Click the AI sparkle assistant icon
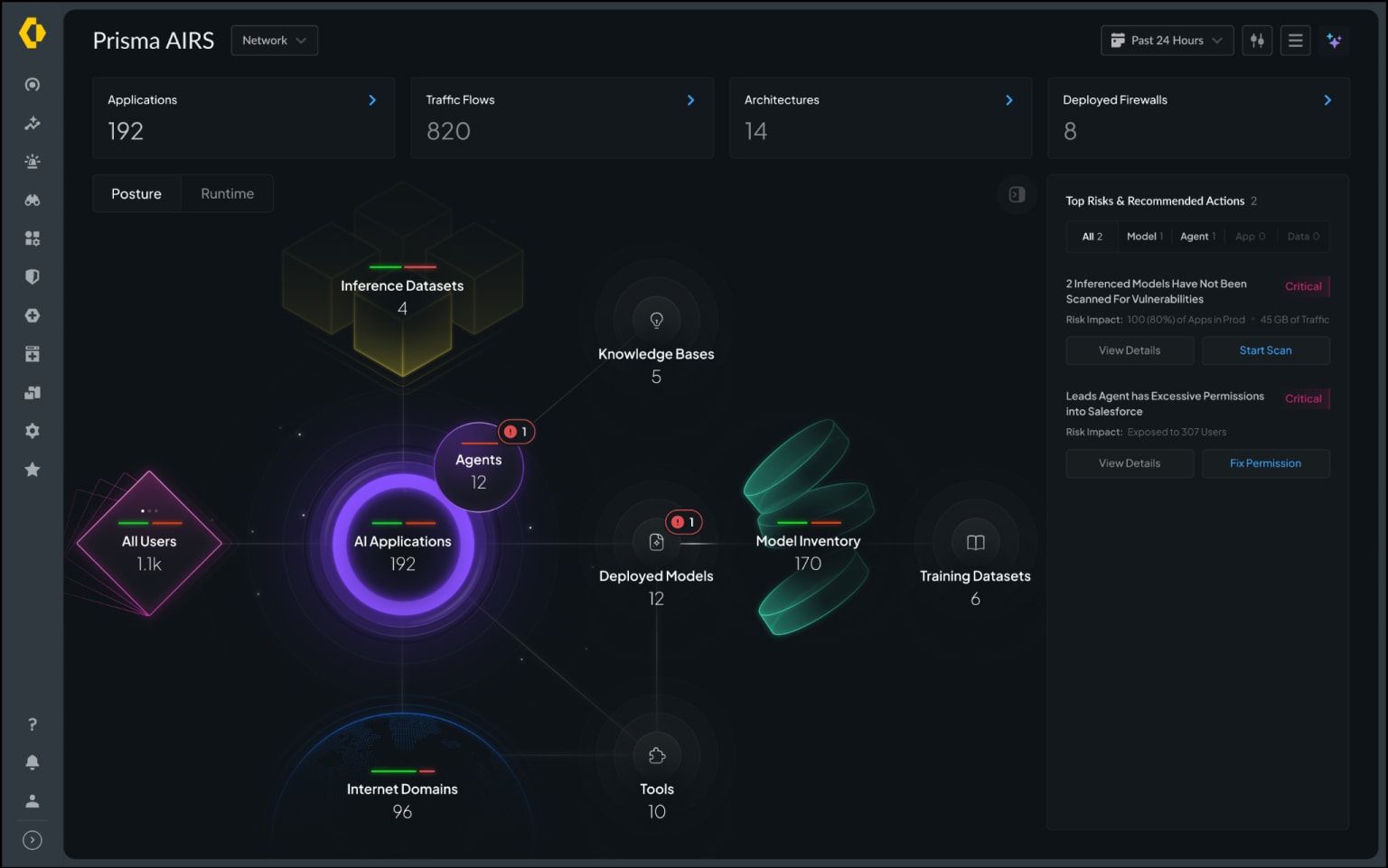This screenshot has height=868, width=1388. point(1334,41)
